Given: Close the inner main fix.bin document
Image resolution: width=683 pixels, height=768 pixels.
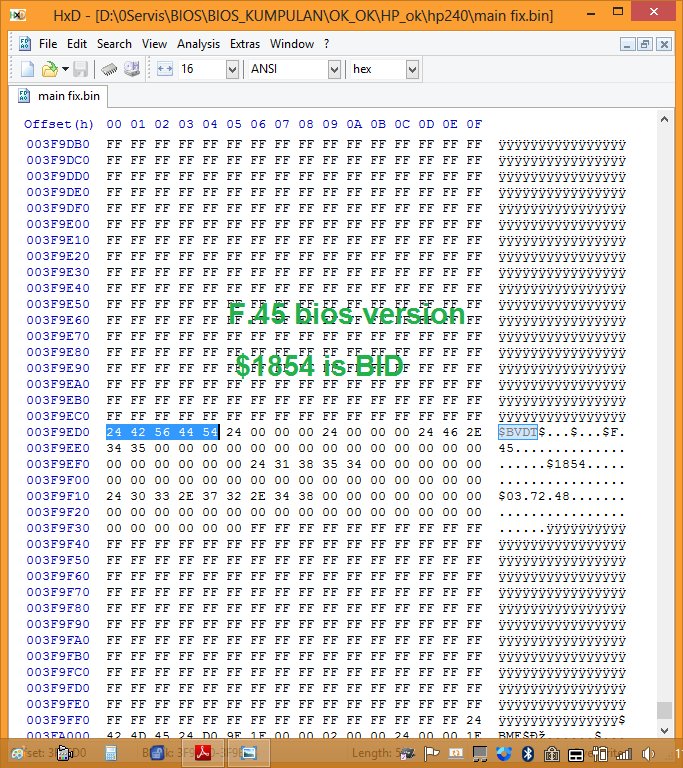Looking at the screenshot, I should [663, 45].
